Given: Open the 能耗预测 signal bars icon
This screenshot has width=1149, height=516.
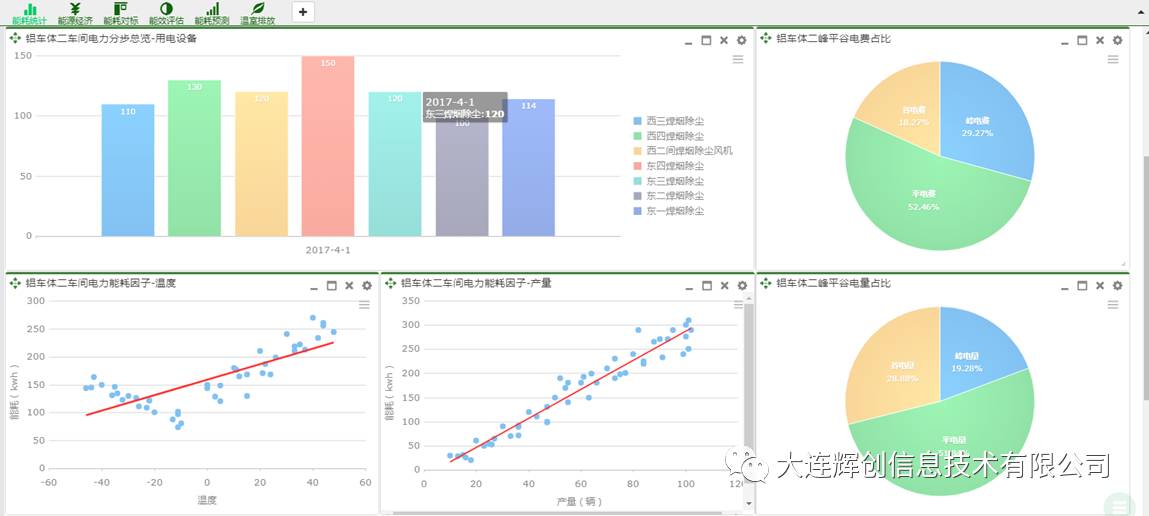Looking at the screenshot, I should pos(212,12).
